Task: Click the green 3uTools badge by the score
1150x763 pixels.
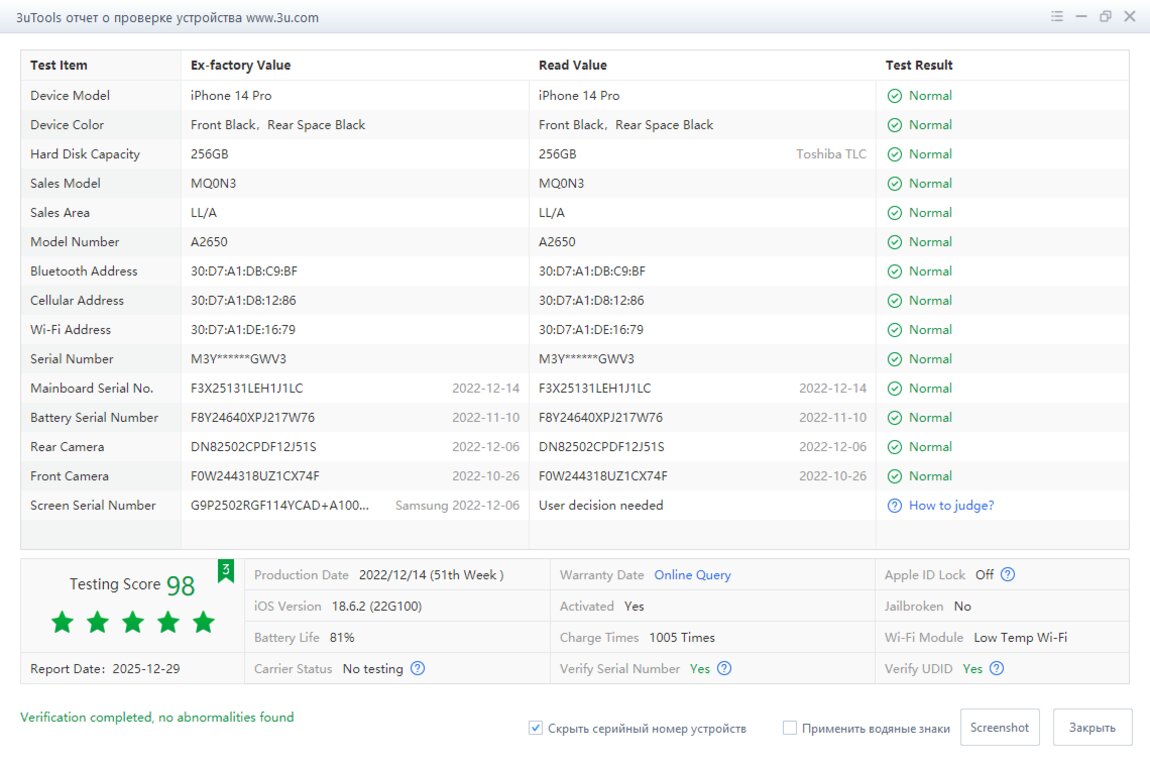Action: pyautogui.click(x=226, y=571)
